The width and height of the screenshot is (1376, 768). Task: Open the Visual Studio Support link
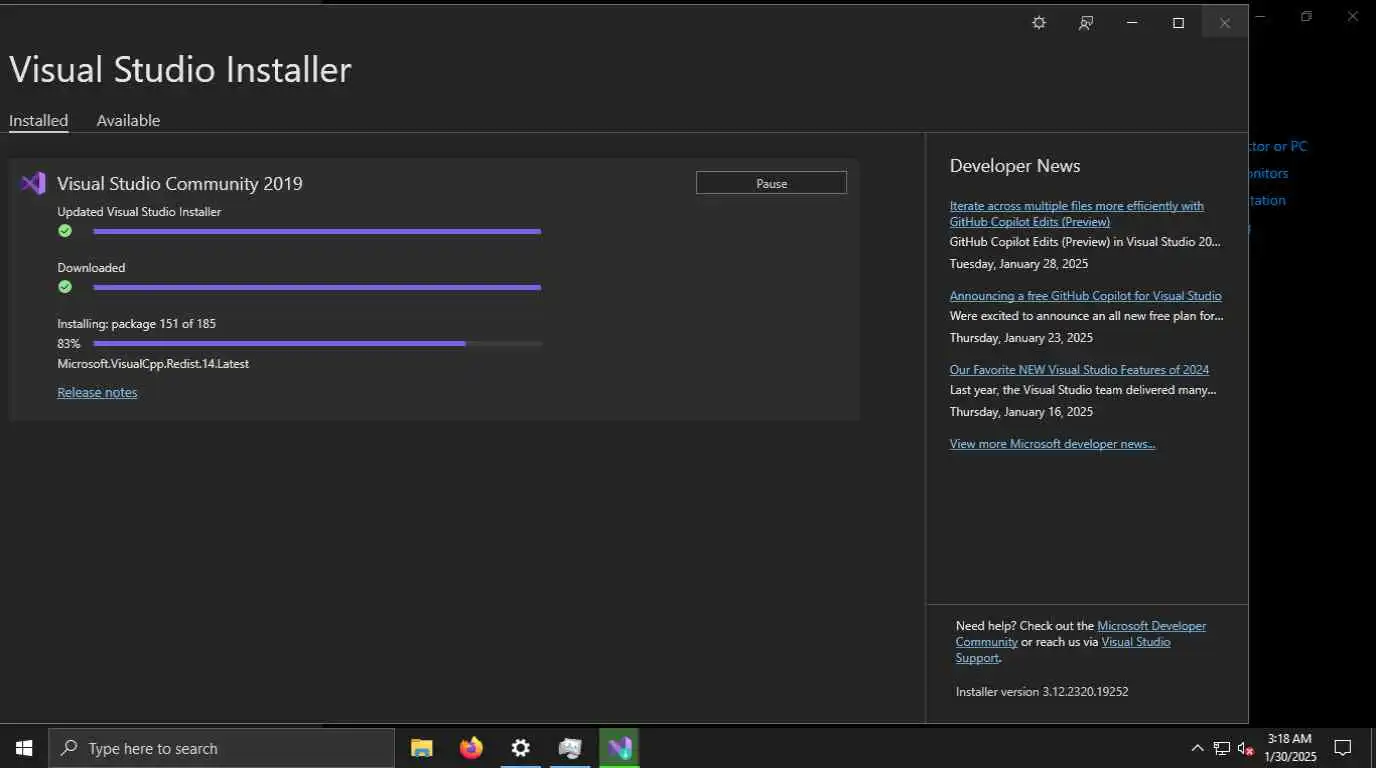tap(1136, 642)
